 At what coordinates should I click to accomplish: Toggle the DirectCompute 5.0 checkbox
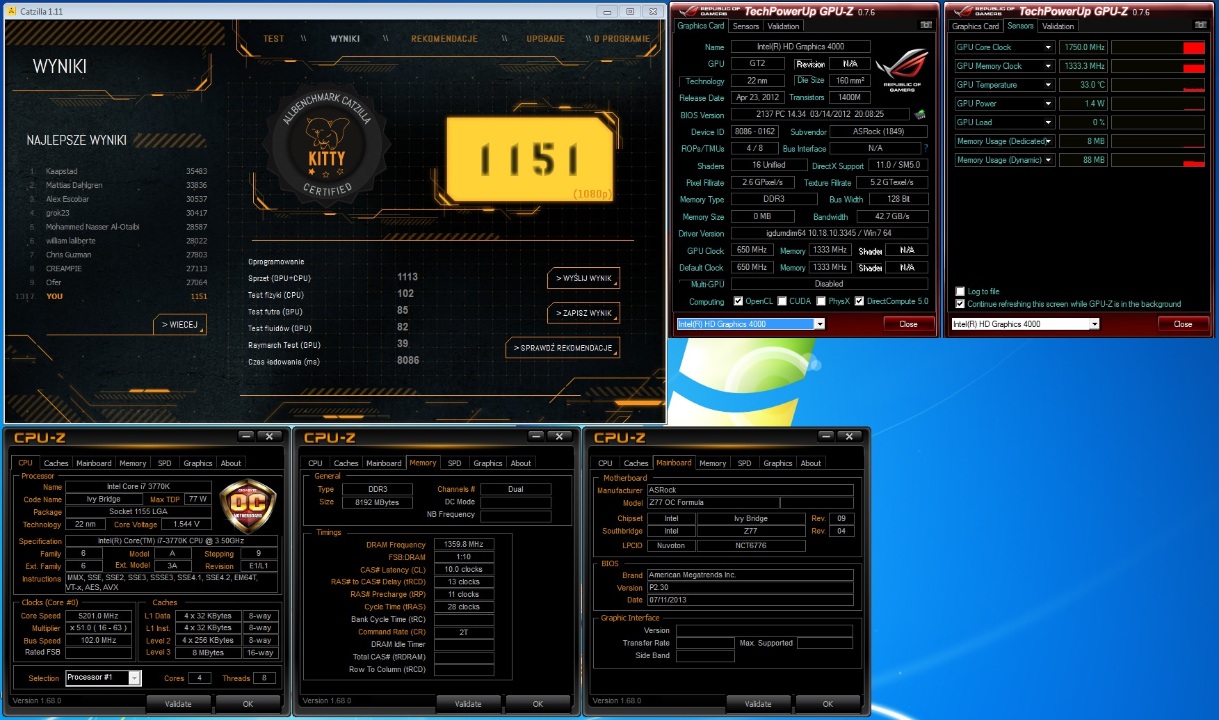click(860, 301)
